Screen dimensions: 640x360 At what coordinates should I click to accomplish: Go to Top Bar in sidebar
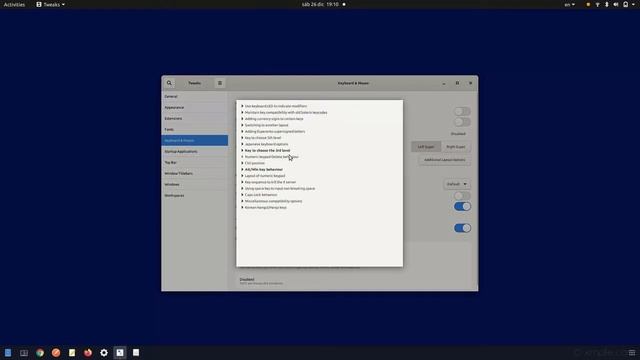tap(194, 162)
